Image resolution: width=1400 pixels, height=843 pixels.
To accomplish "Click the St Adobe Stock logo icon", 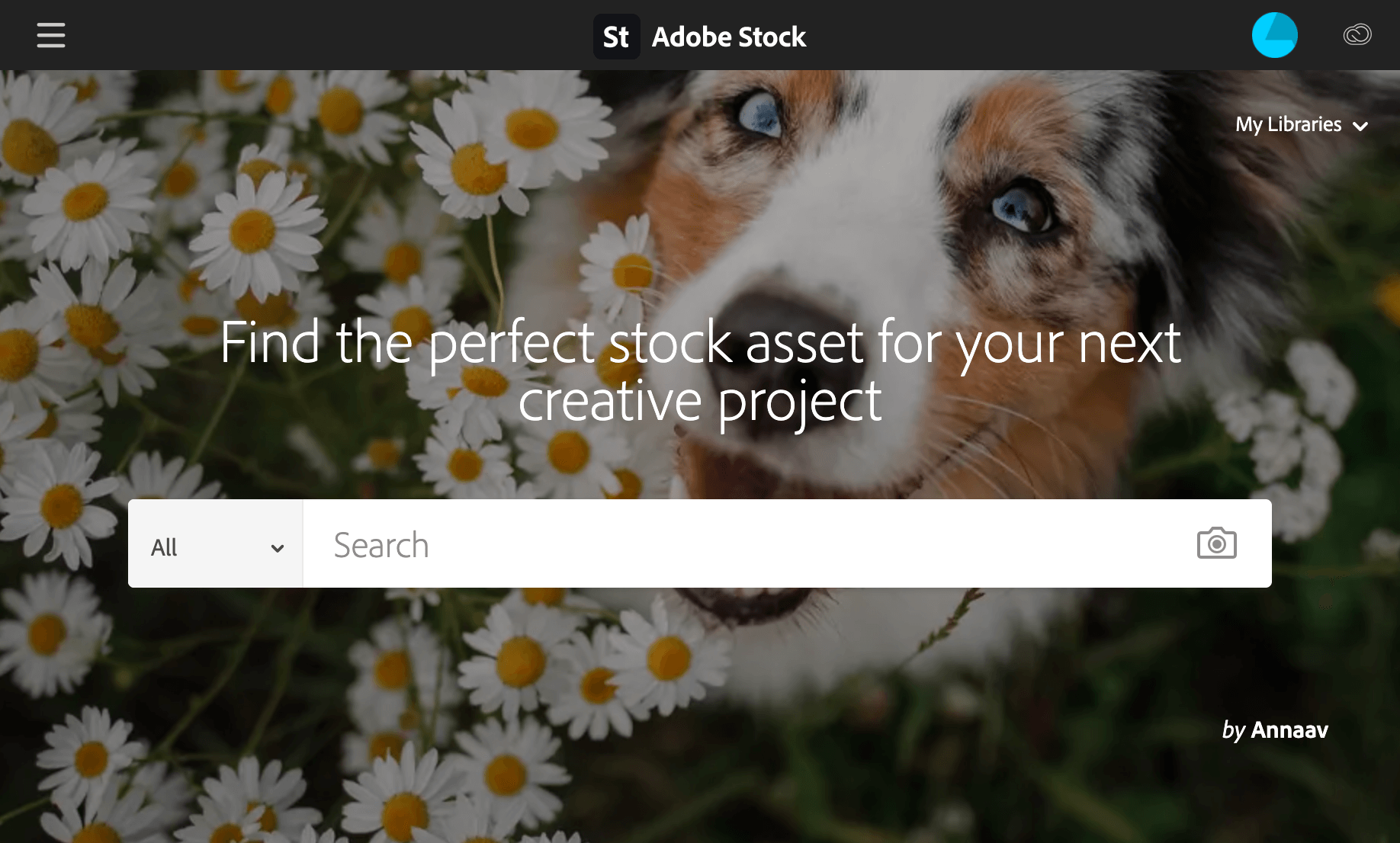I will (x=616, y=37).
